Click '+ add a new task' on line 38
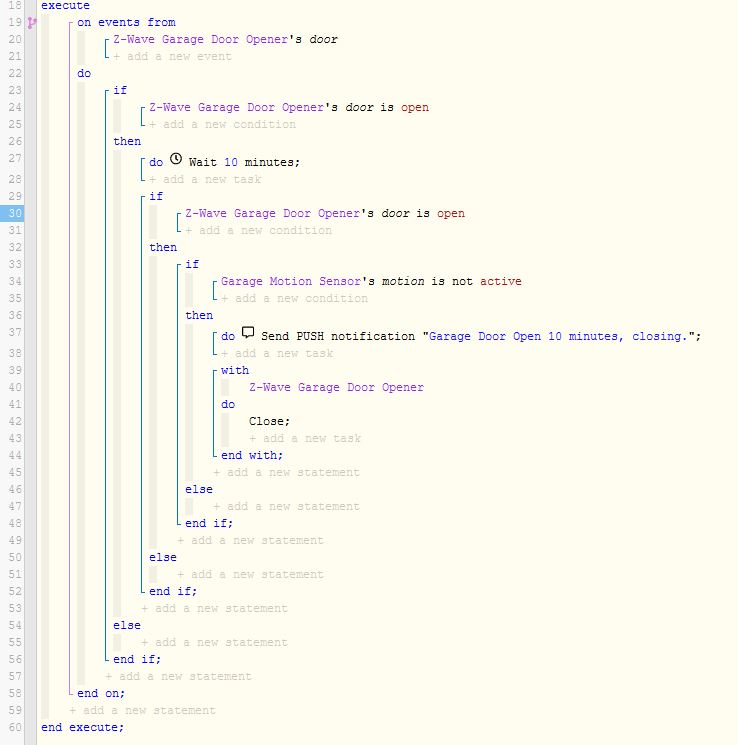Screen dimensions: 738x745 [x=277, y=353]
